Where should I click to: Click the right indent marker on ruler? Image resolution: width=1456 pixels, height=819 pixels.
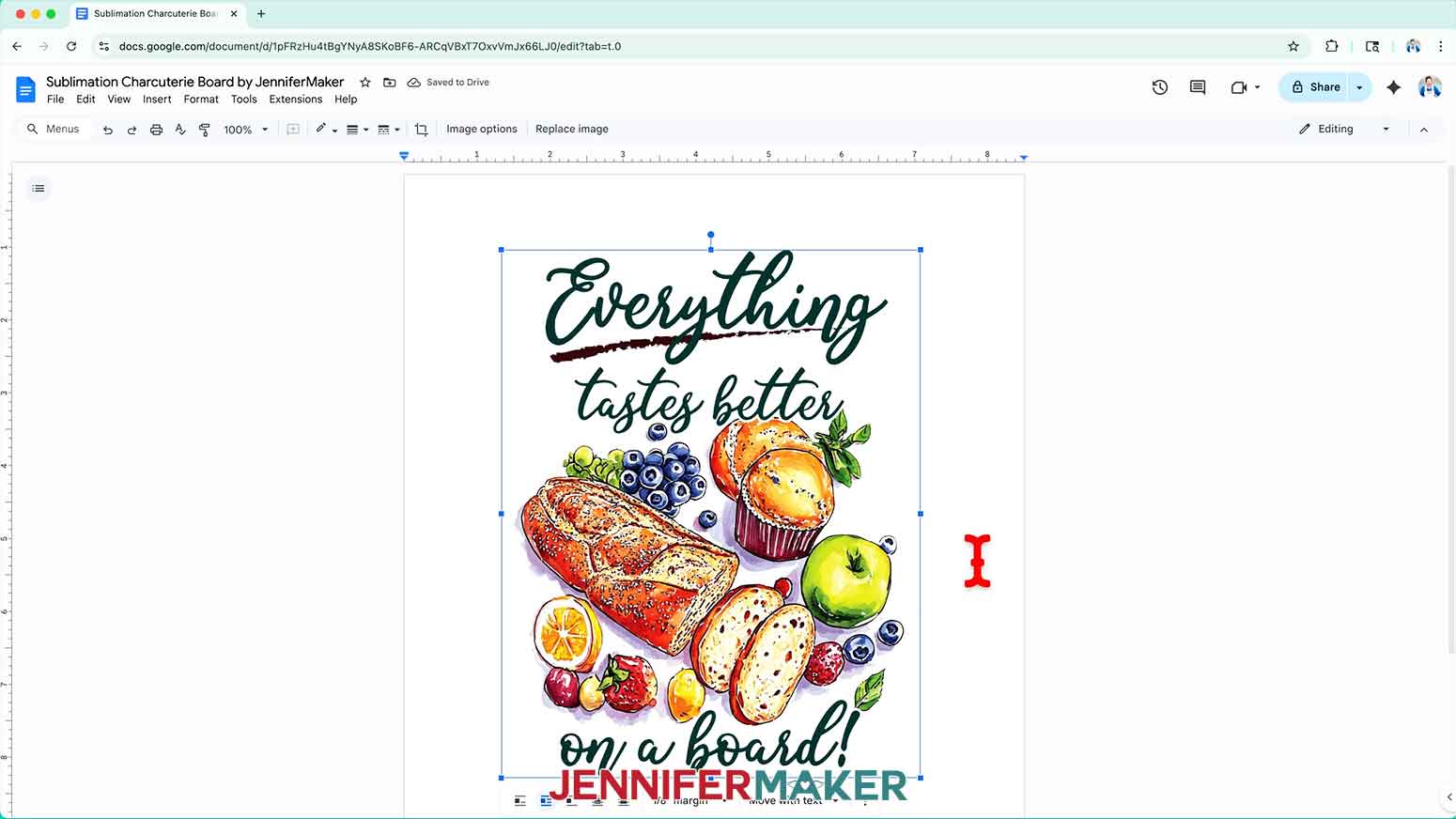click(1024, 158)
